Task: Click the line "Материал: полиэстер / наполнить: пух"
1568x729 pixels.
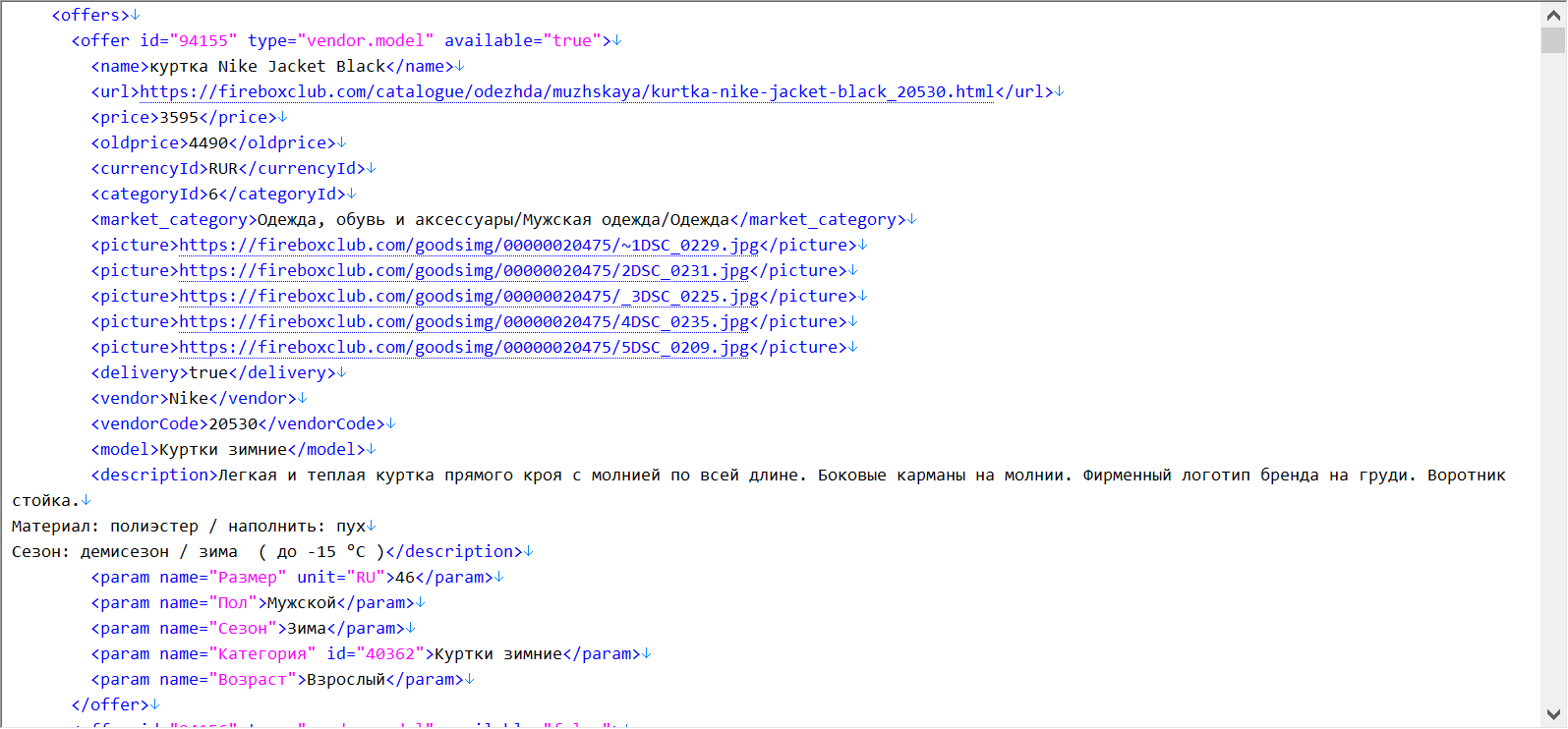Action: 189,526
